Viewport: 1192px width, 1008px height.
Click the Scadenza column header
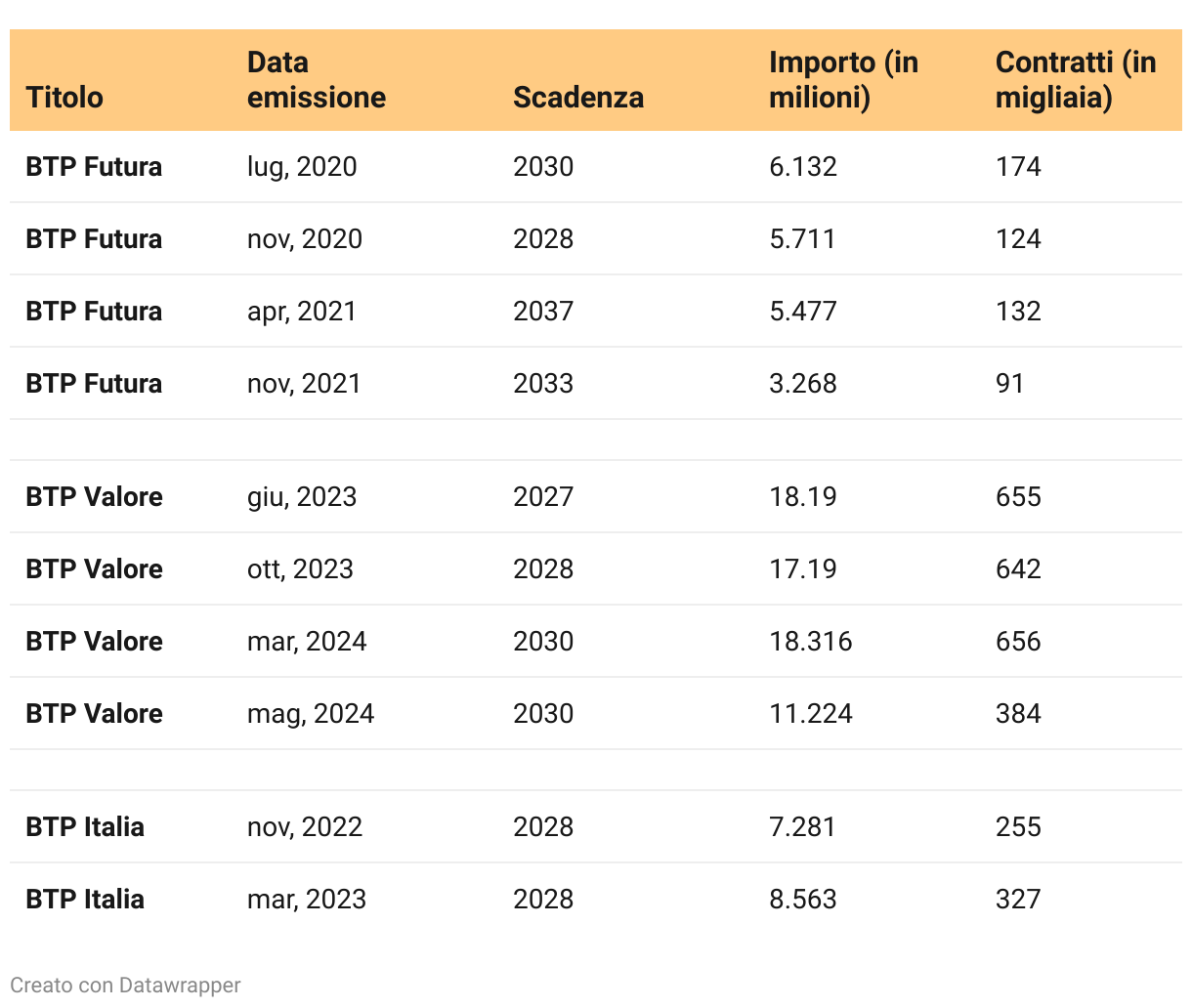pyautogui.click(x=577, y=98)
